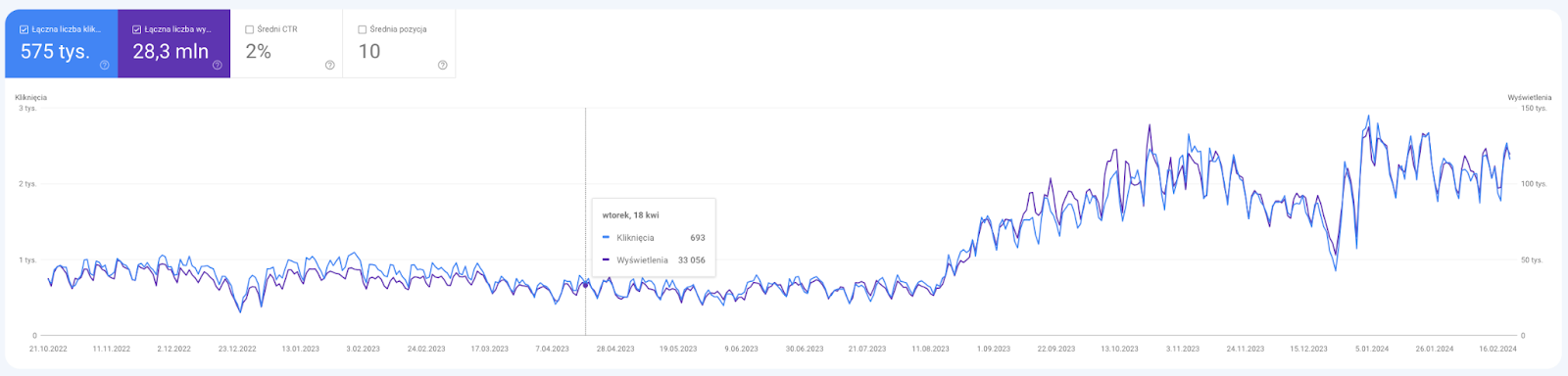Click the date label 16.02.2024
Viewport: 1568px width, 376px height.
(x=1498, y=349)
